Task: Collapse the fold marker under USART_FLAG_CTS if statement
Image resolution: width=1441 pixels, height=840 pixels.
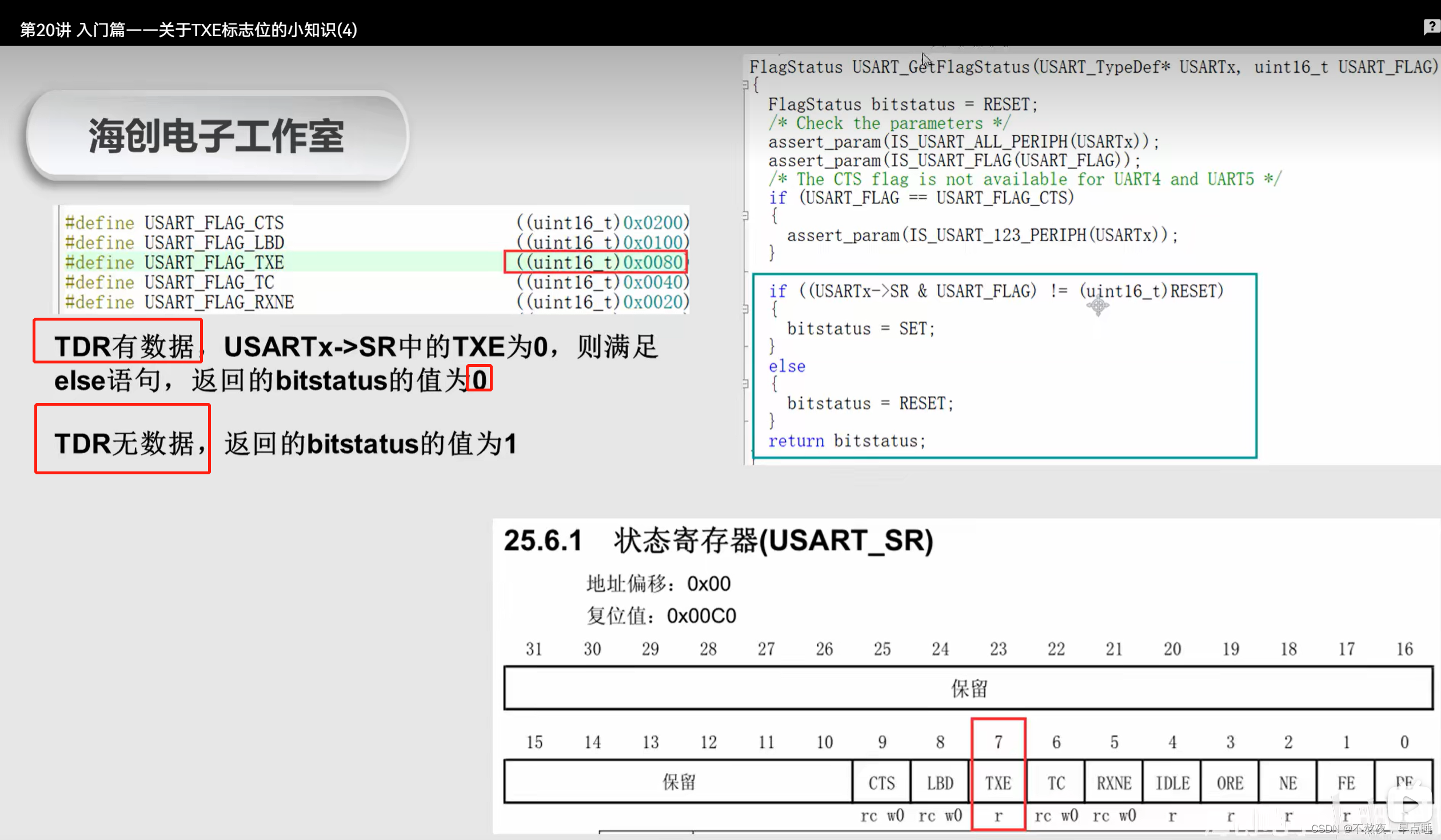Action: pos(745,216)
